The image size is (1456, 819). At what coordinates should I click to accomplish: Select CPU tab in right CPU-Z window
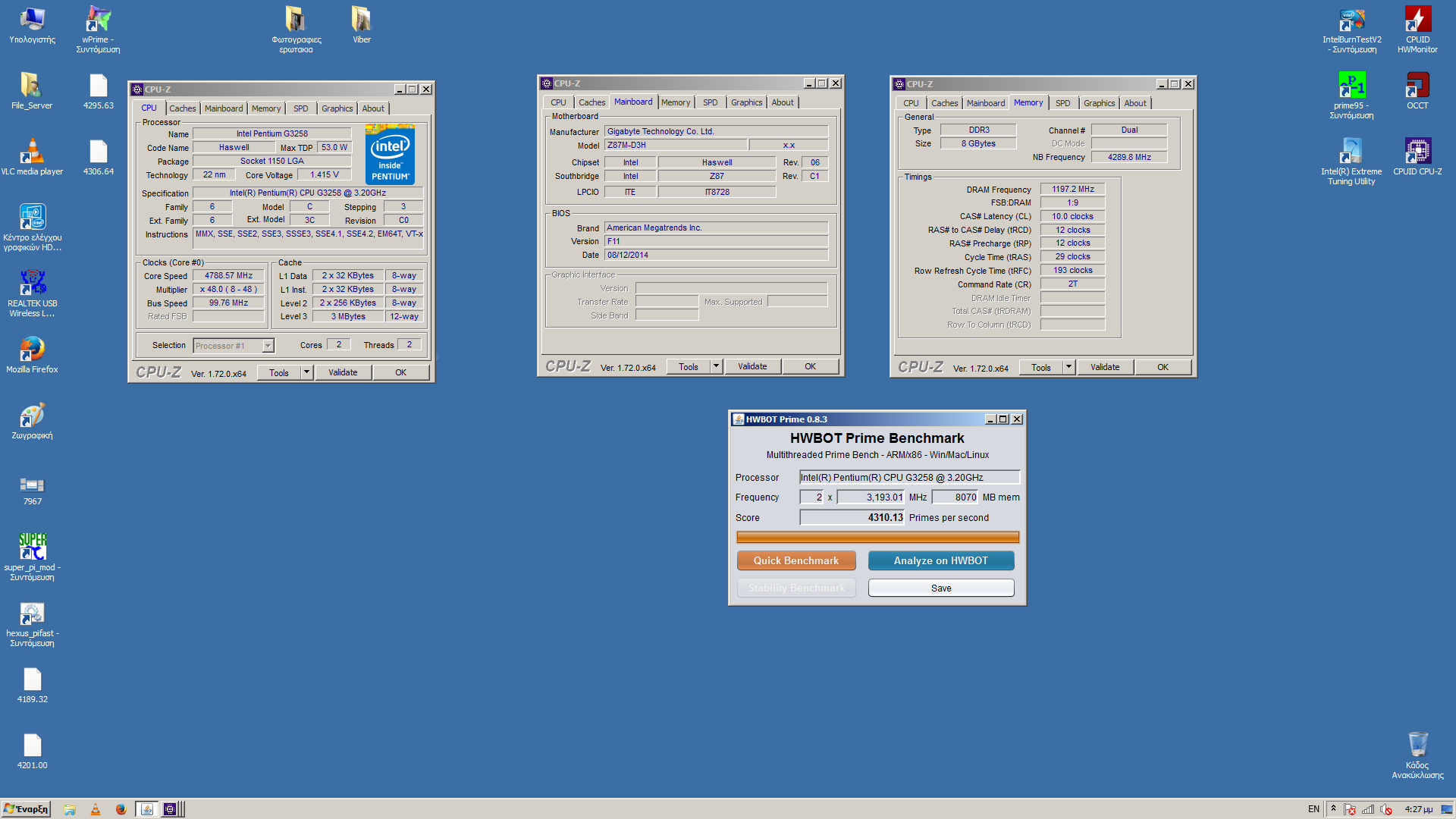(911, 103)
